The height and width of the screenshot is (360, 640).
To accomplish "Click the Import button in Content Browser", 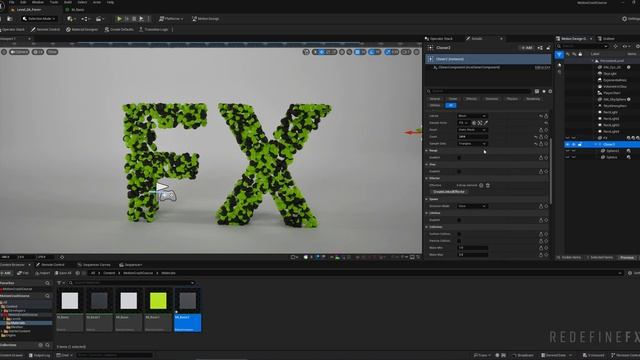I will tap(42, 273).
